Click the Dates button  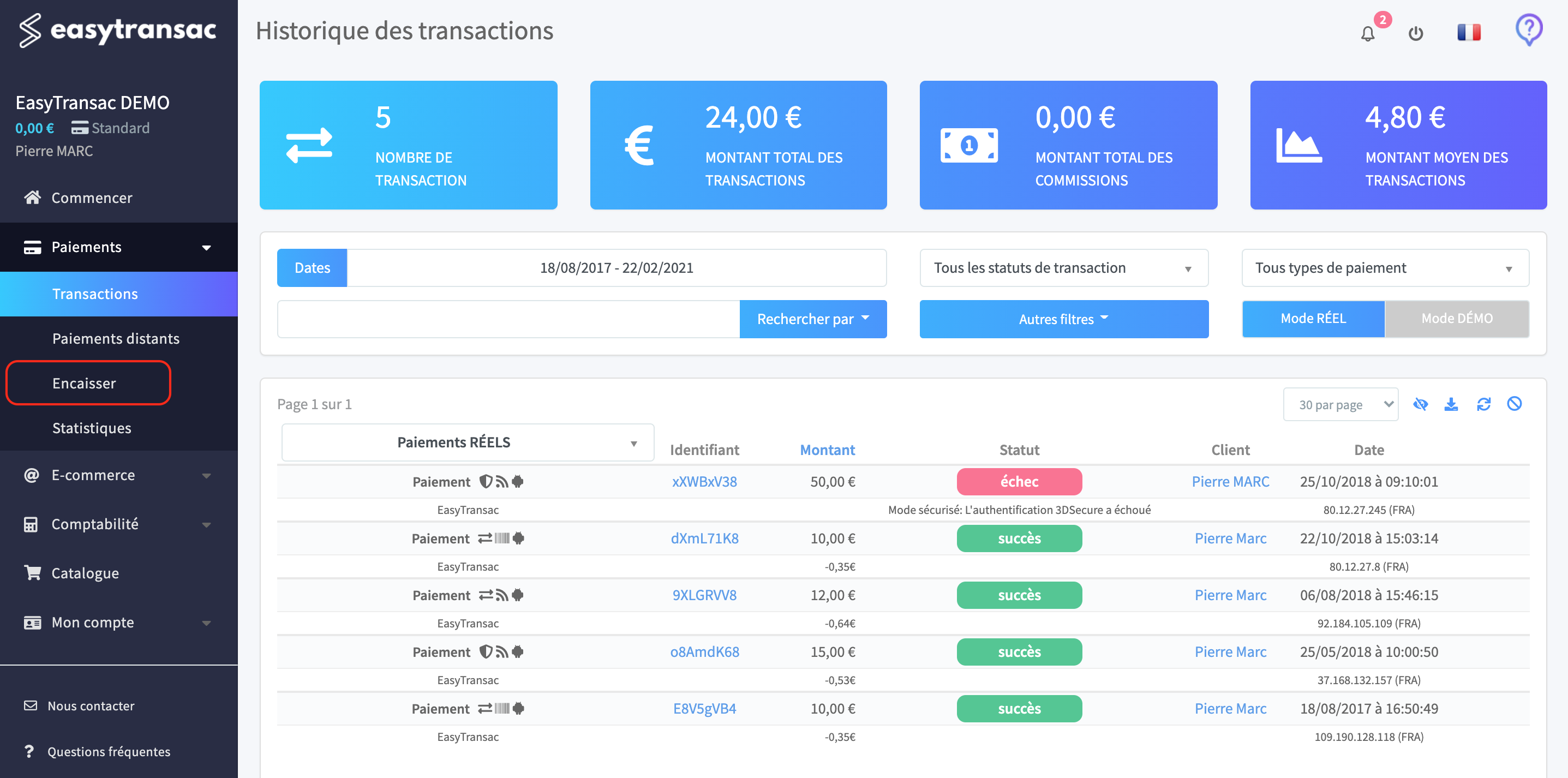[x=312, y=268]
